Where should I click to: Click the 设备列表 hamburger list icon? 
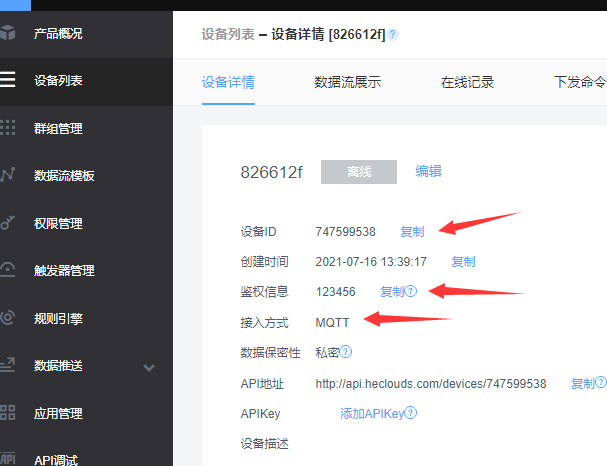7,79
